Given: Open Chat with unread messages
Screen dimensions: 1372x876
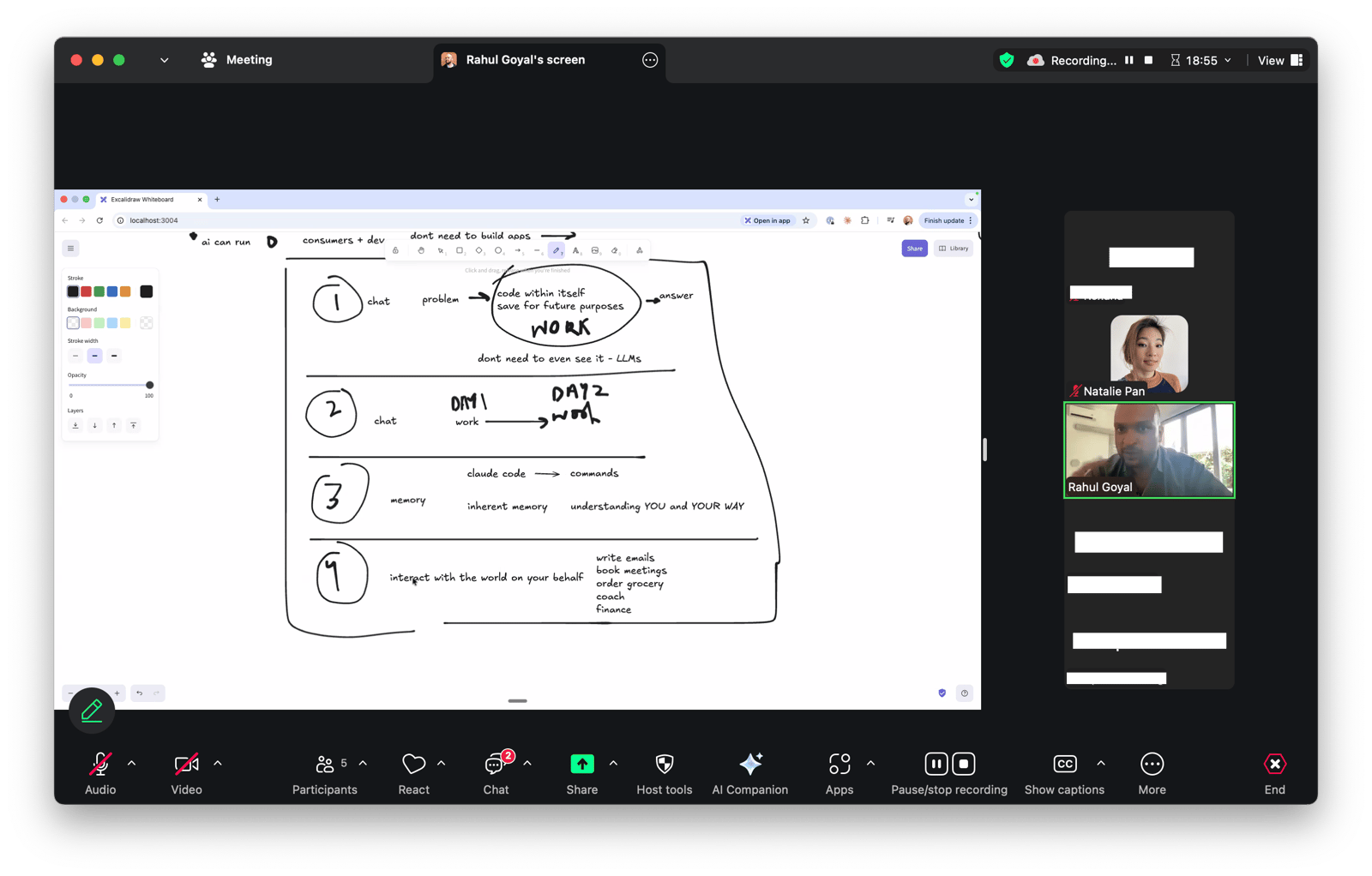Looking at the screenshot, I should [x=496, y=764].
